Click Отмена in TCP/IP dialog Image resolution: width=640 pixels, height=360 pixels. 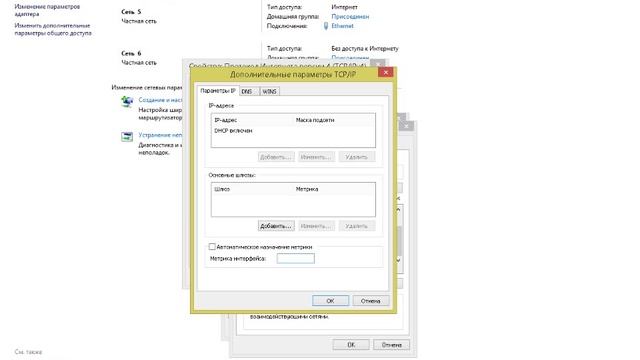coord(371,301)
